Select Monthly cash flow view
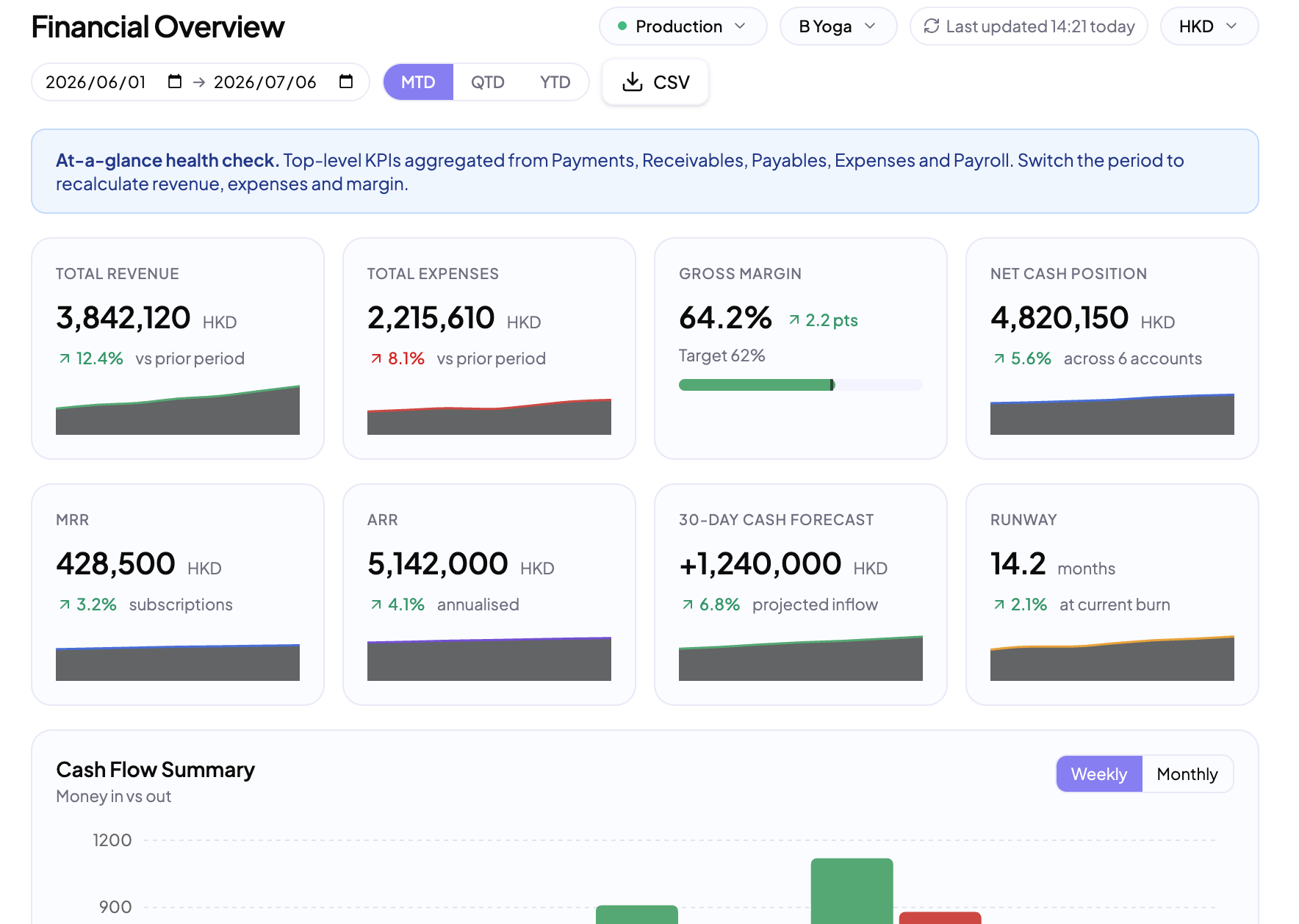 [x=1187, y=774]
